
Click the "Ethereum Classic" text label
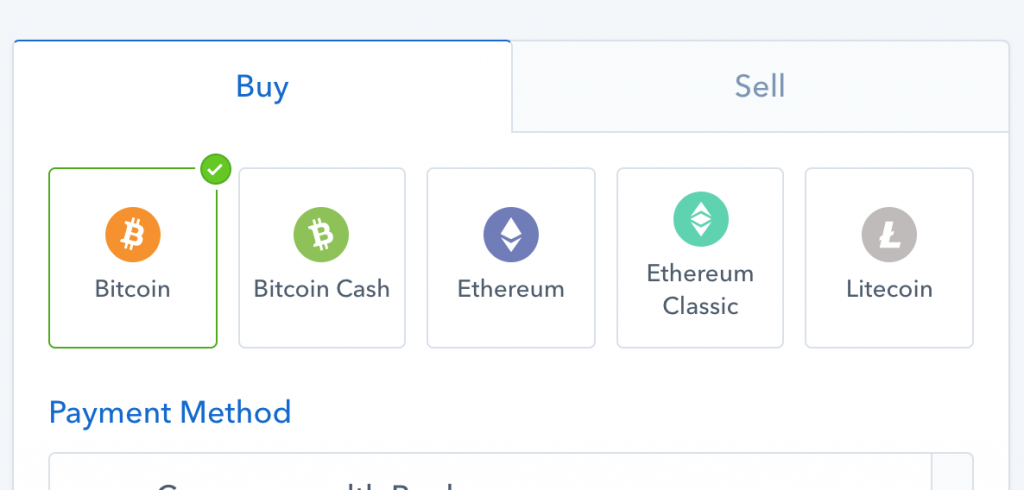point(700,289)
